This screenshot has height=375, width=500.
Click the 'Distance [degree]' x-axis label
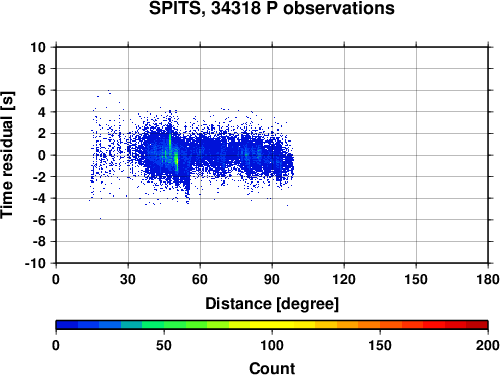[x=272, y=304]
